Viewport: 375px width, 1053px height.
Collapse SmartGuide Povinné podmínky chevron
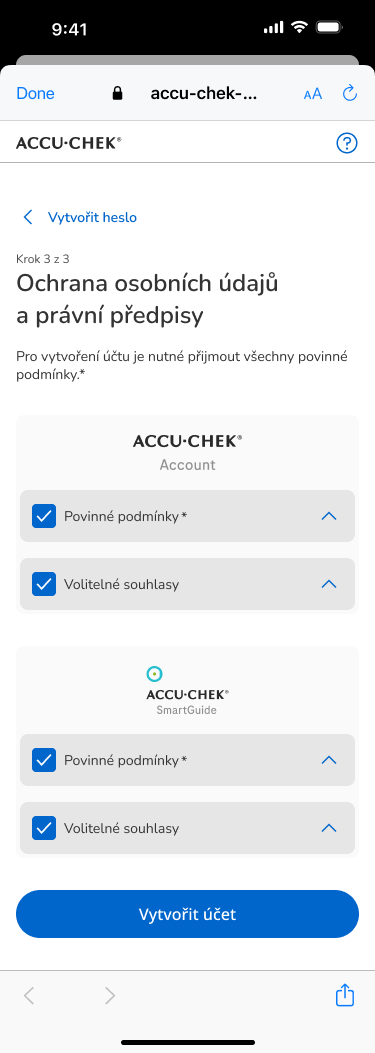pos(329,760)
